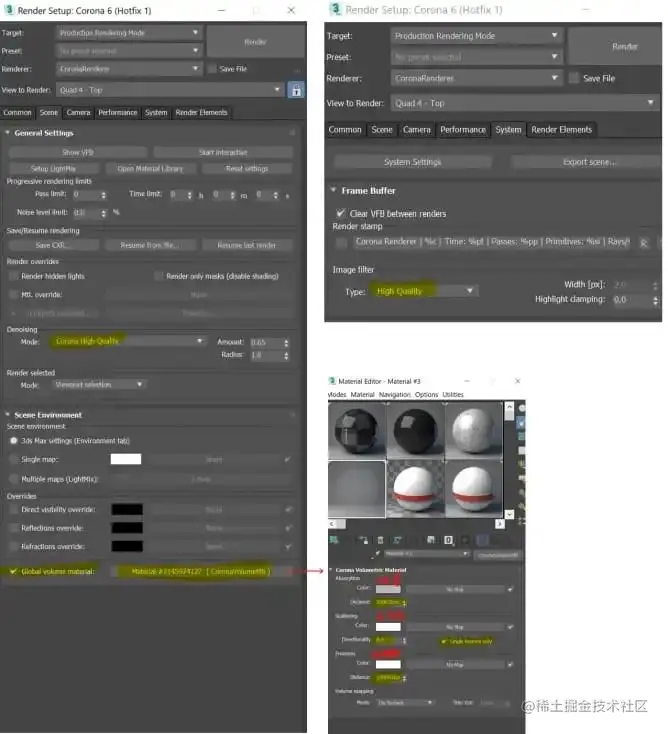Select Single map radio option
Image resolution: width=668 pixels, height=734 pixels.
pos(14,459)
